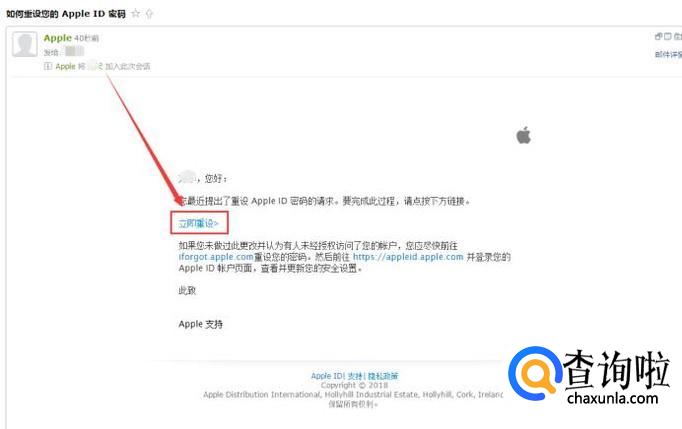Click the 加入此次会话 conversation text

tap(127, 66)
